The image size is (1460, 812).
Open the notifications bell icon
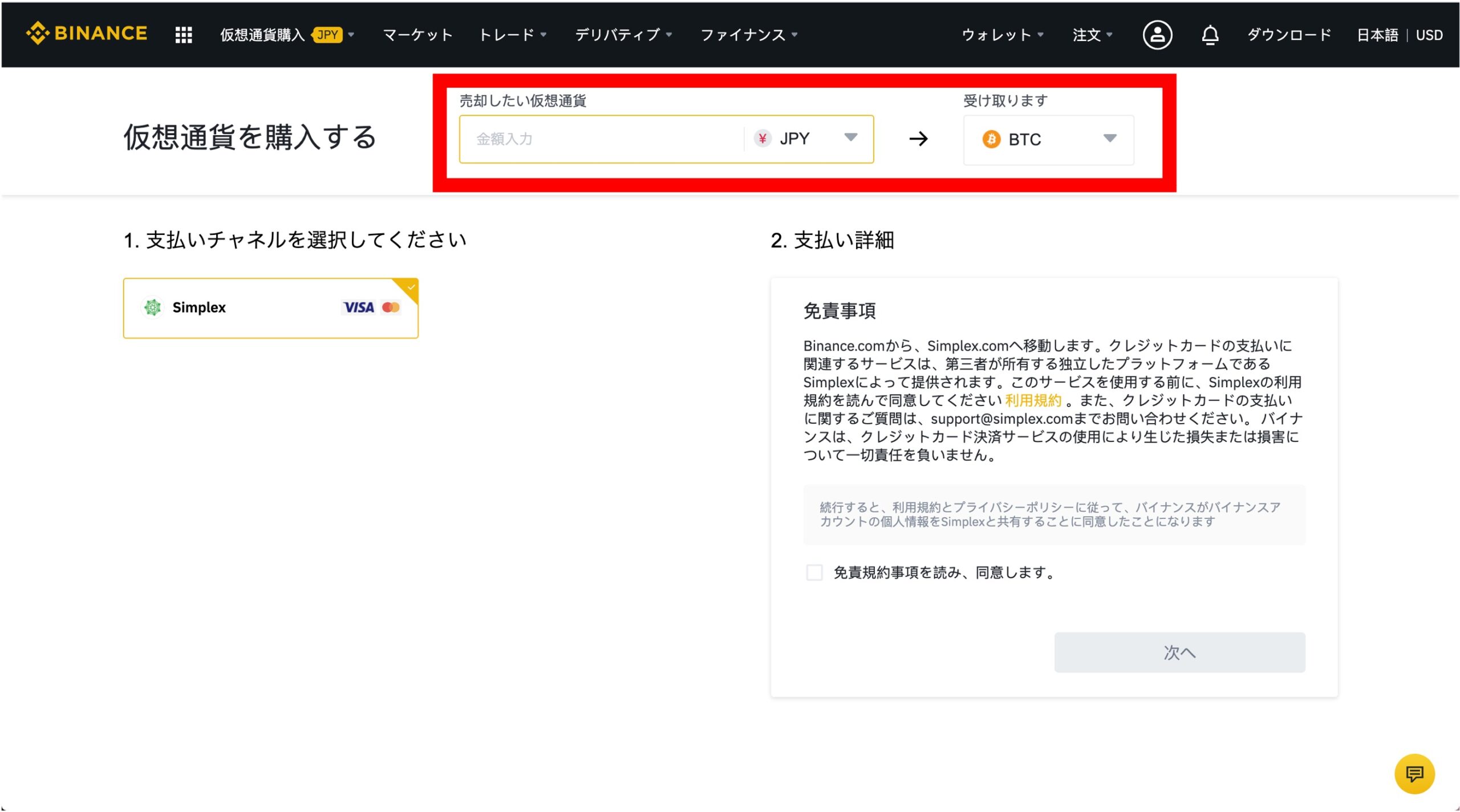pyautogui.click(x=1210, y=35)
